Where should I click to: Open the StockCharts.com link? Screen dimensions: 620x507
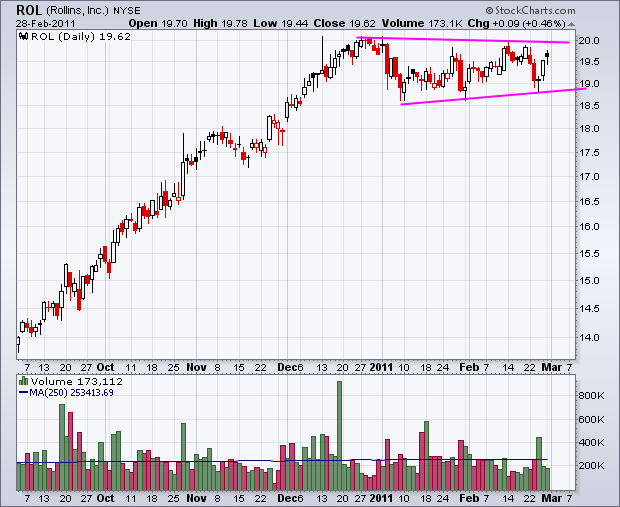click(x=531, y=10)
